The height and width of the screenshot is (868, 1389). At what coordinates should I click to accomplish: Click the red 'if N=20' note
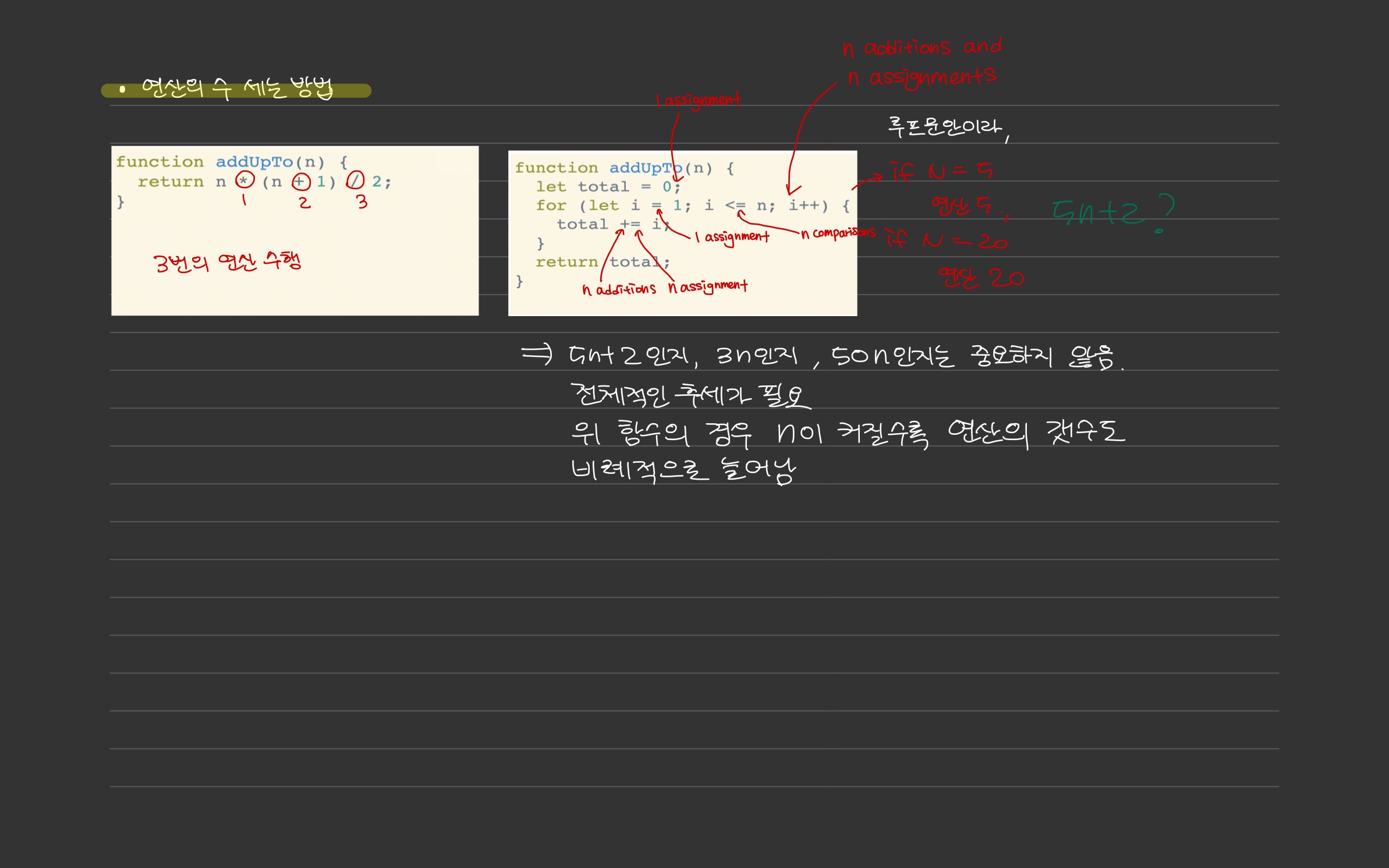(946, 240)
